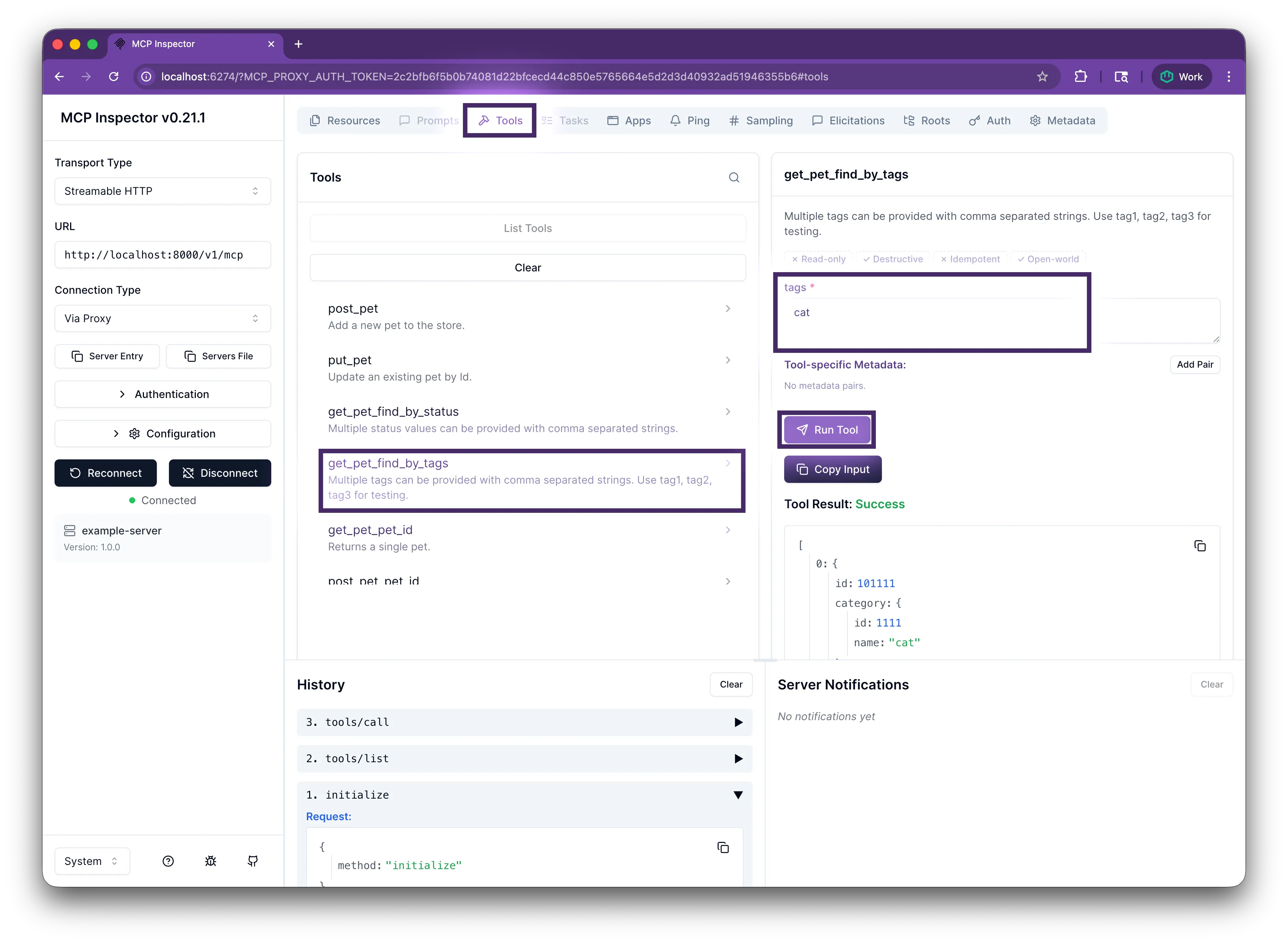Open the help question-mark icon
Image resolution: width=1288 pixels, height=943 pixels.
(x=168, y=861)
